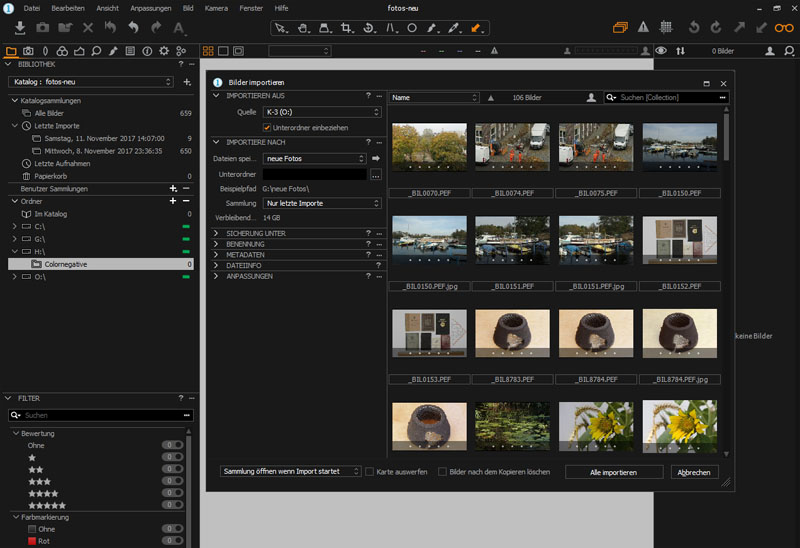
Task: Click the minus icon in Ordner row
Action: pos(186,201)
